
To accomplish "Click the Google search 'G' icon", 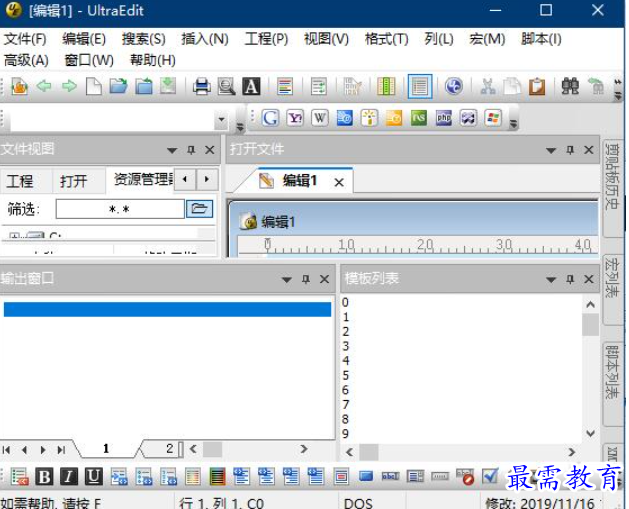I will (x=270, y=118).
